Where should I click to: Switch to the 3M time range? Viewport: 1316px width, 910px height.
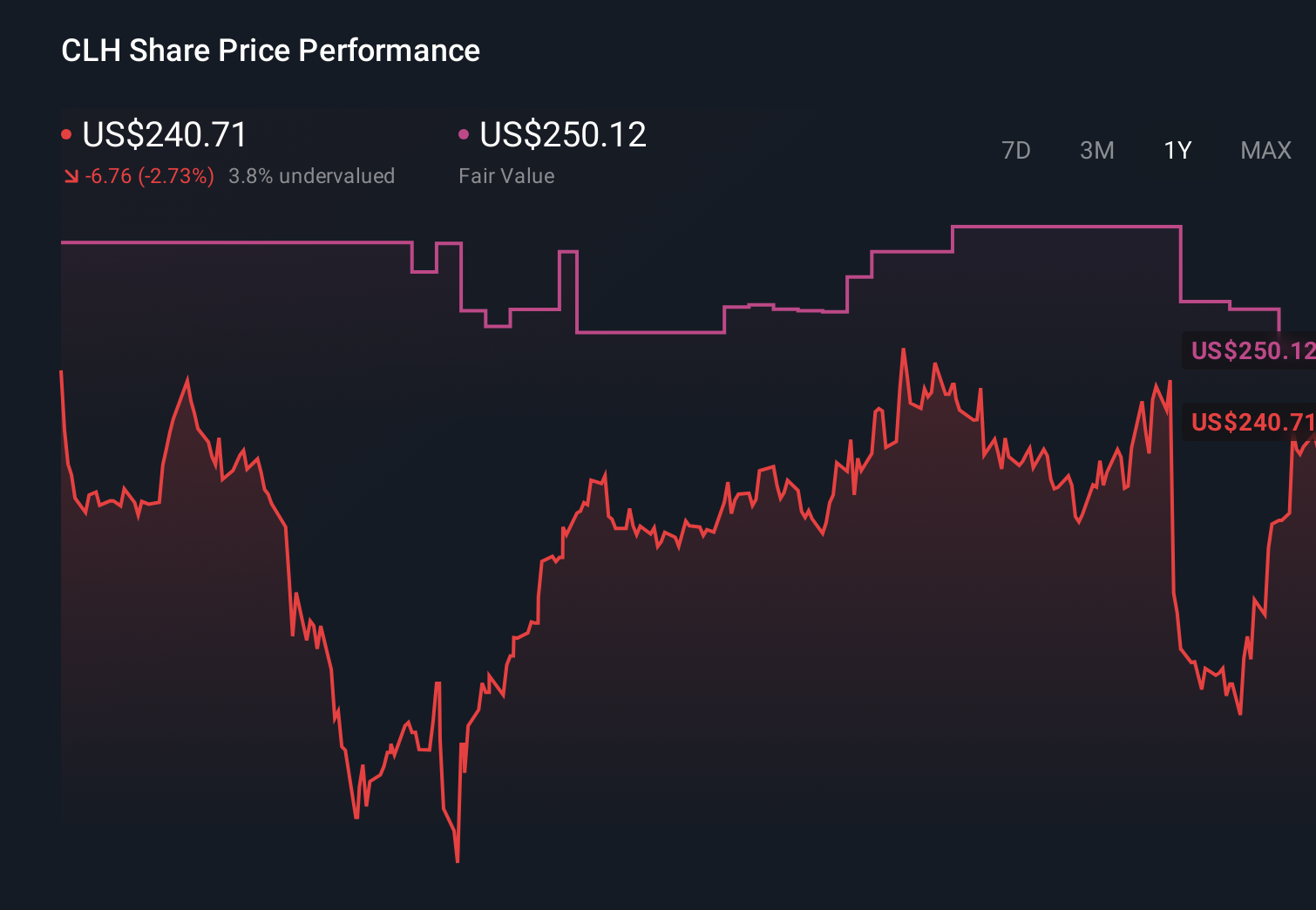pyautogui.click(x=1096, y=150)
